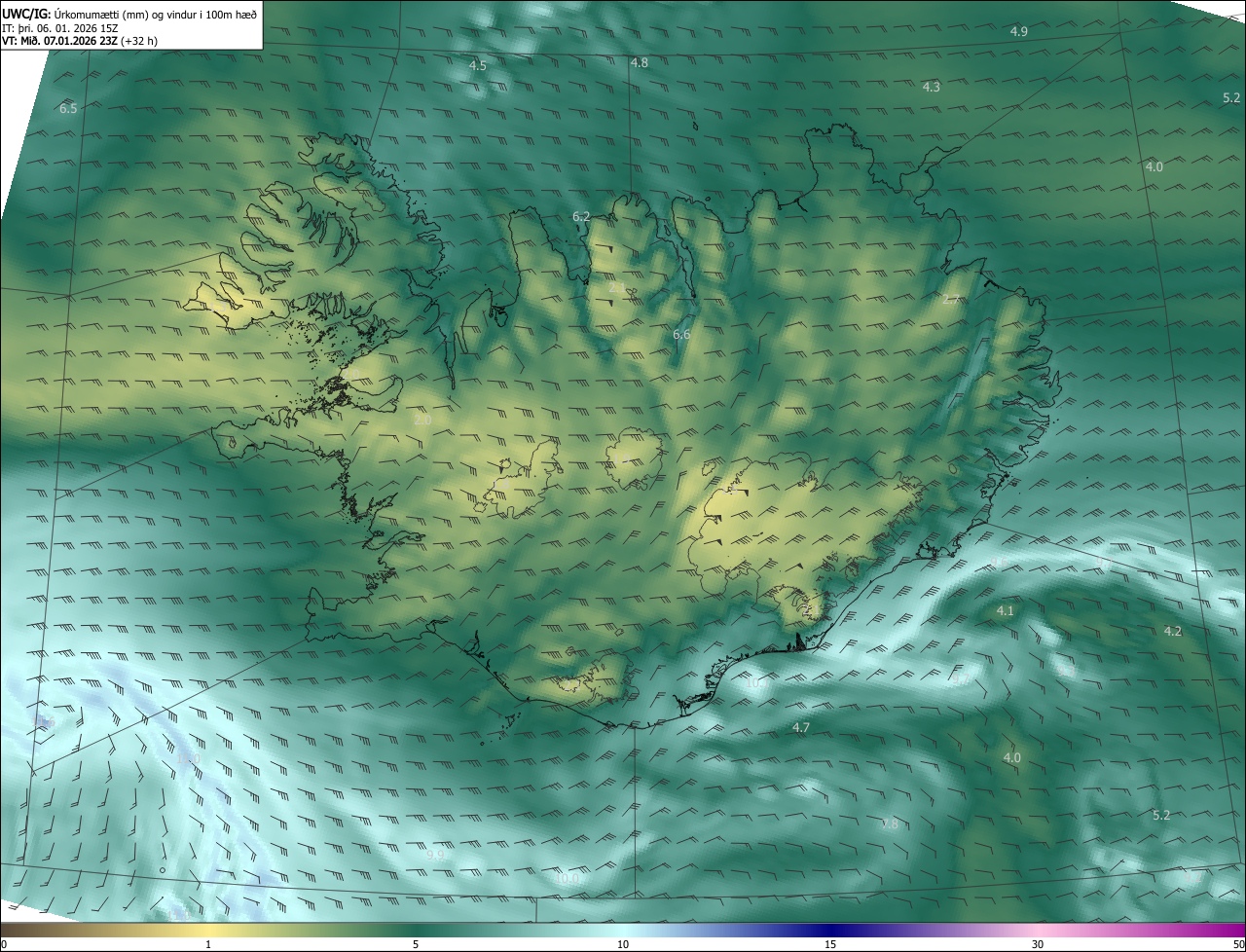Screen dimensions: 1246x952
Task: Click the 4.3 value label
Action: 931,87
